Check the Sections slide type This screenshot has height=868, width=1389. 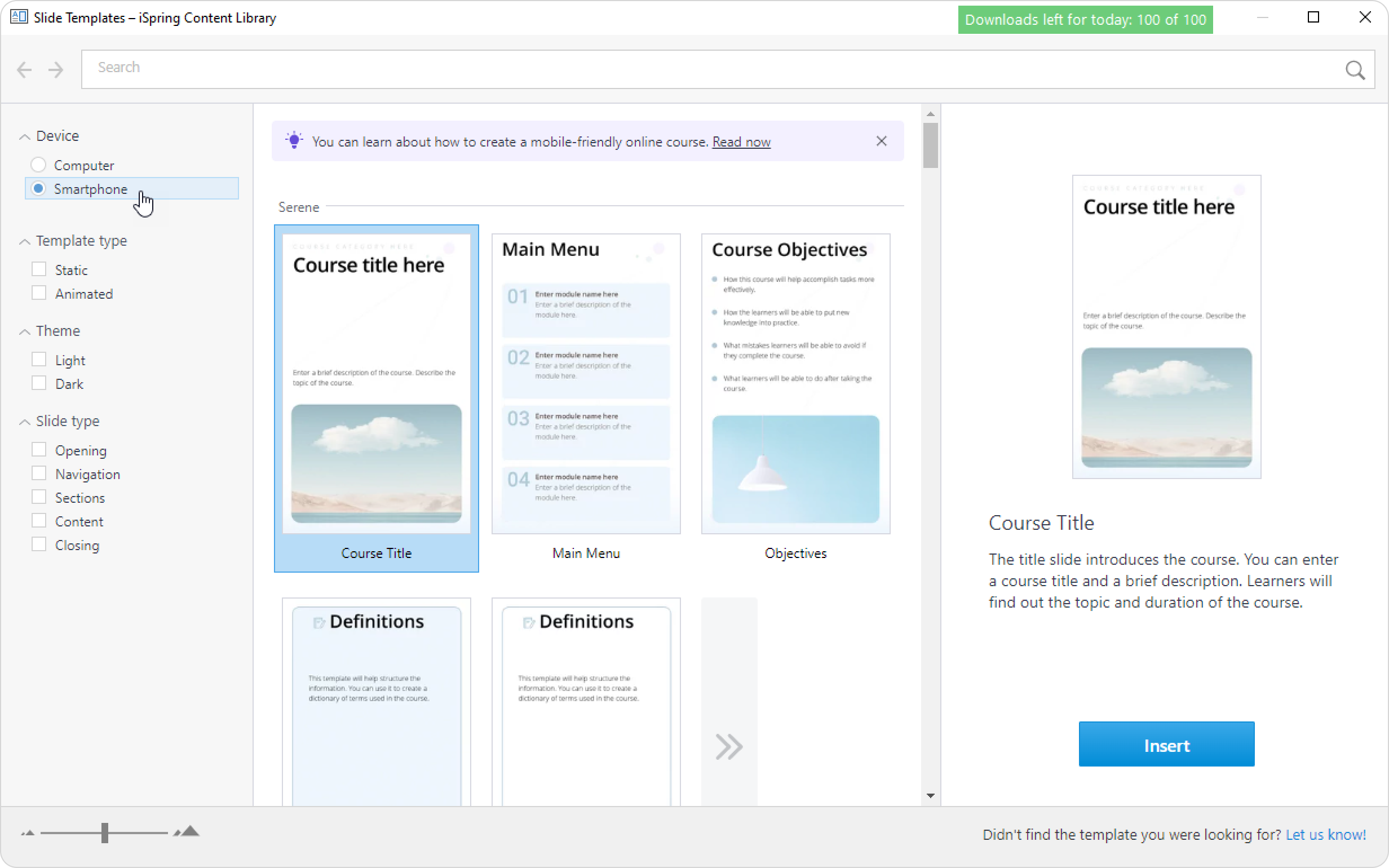[39, 497]
